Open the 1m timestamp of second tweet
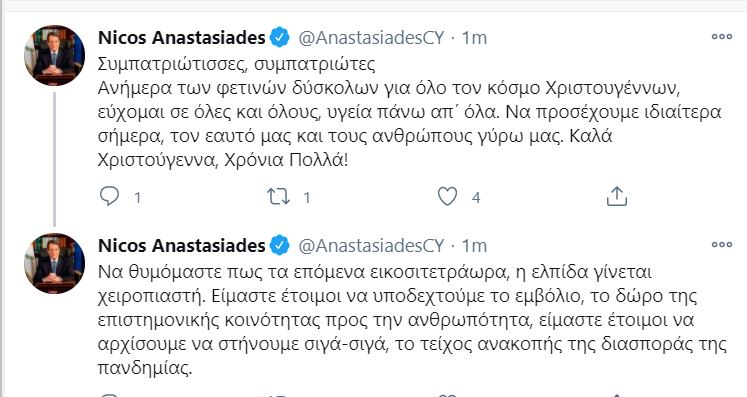Image resolution: width=747 pixels, height=397 pixels. click(474, 246)
